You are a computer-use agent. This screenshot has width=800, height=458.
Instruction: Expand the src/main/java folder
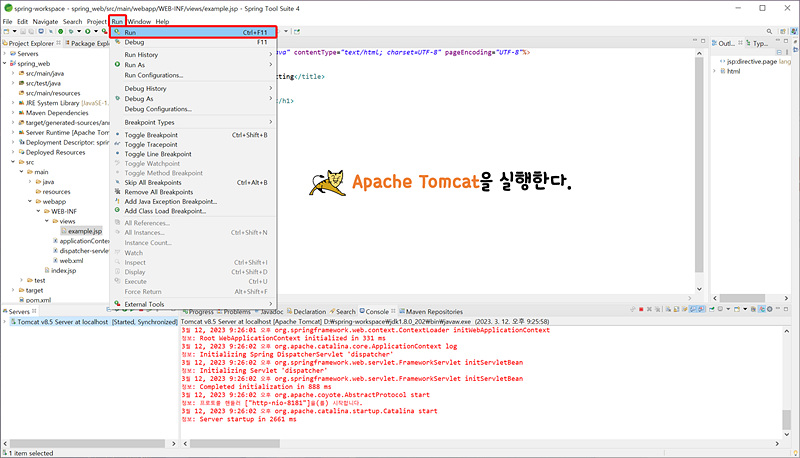(13, 73)
